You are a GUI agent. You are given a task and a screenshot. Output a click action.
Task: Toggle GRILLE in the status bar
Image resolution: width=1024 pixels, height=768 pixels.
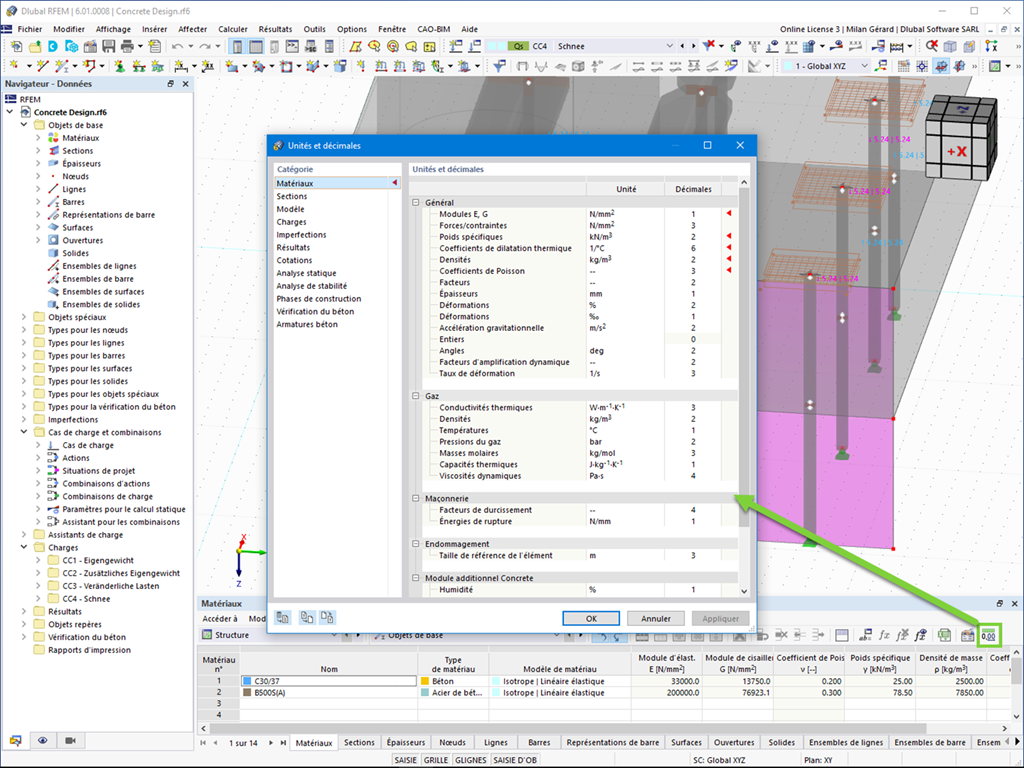tap(436, 760)
